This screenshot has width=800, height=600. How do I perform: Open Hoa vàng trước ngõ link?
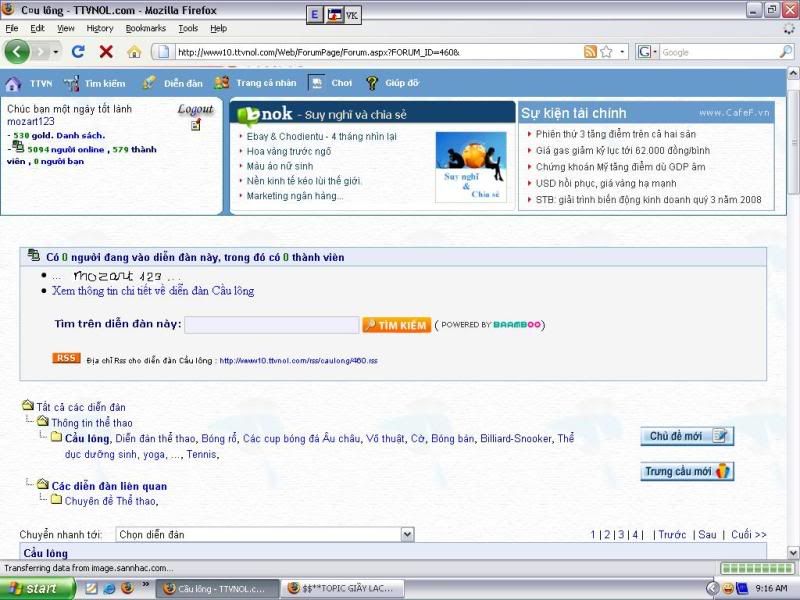point(289,151)
